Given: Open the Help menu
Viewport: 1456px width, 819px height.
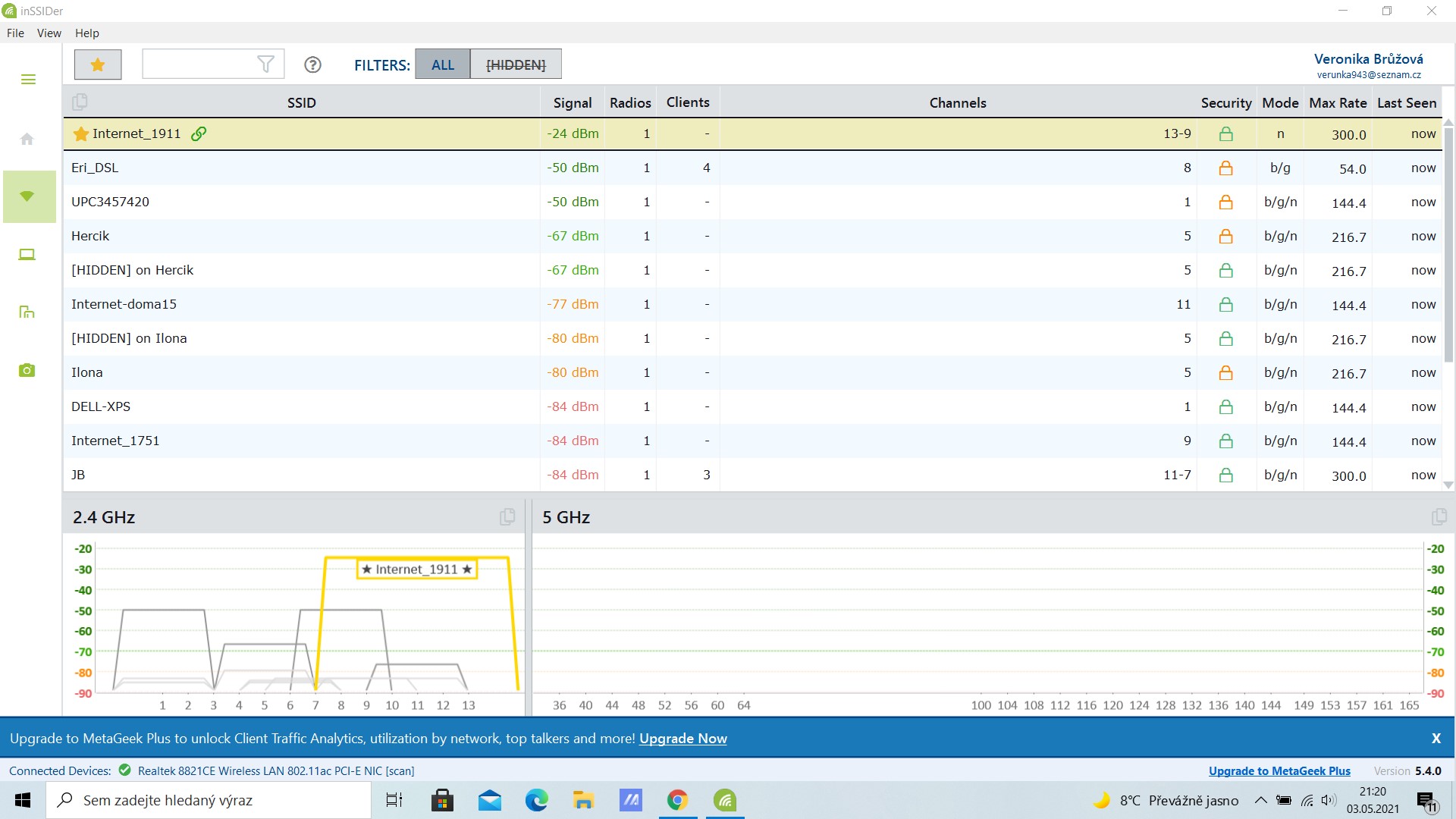Looking at the screenshot, I should [x=86, y=33].
